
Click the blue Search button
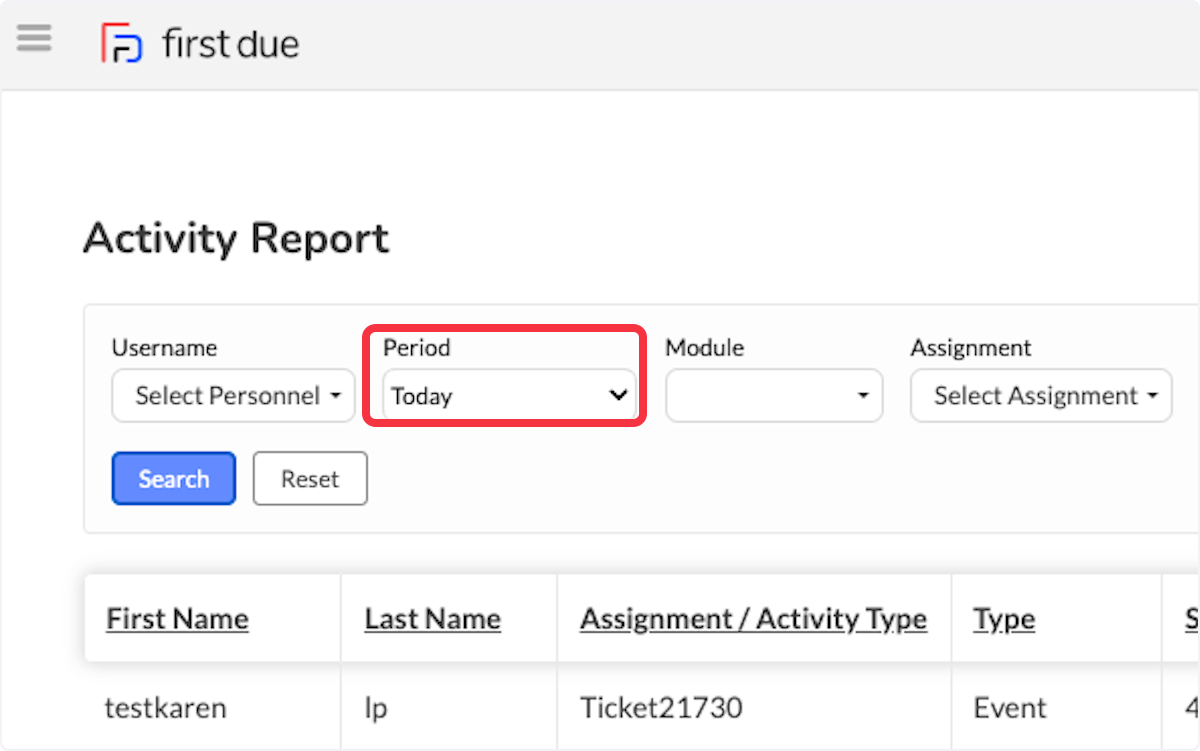[x=174, y=479]
